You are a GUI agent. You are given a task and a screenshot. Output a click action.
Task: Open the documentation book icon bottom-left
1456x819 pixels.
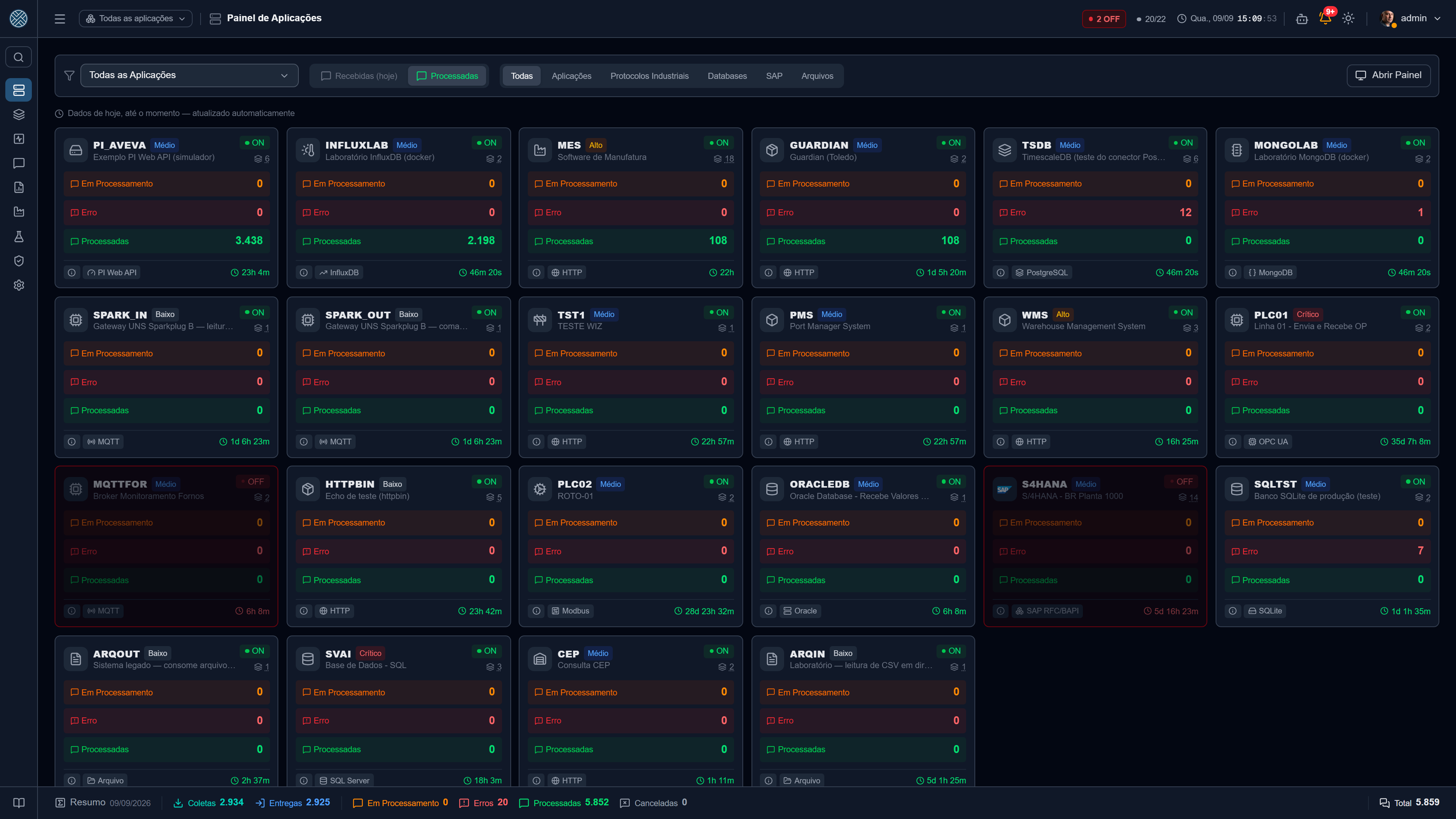pyautogui.click(x=19, y=803)
